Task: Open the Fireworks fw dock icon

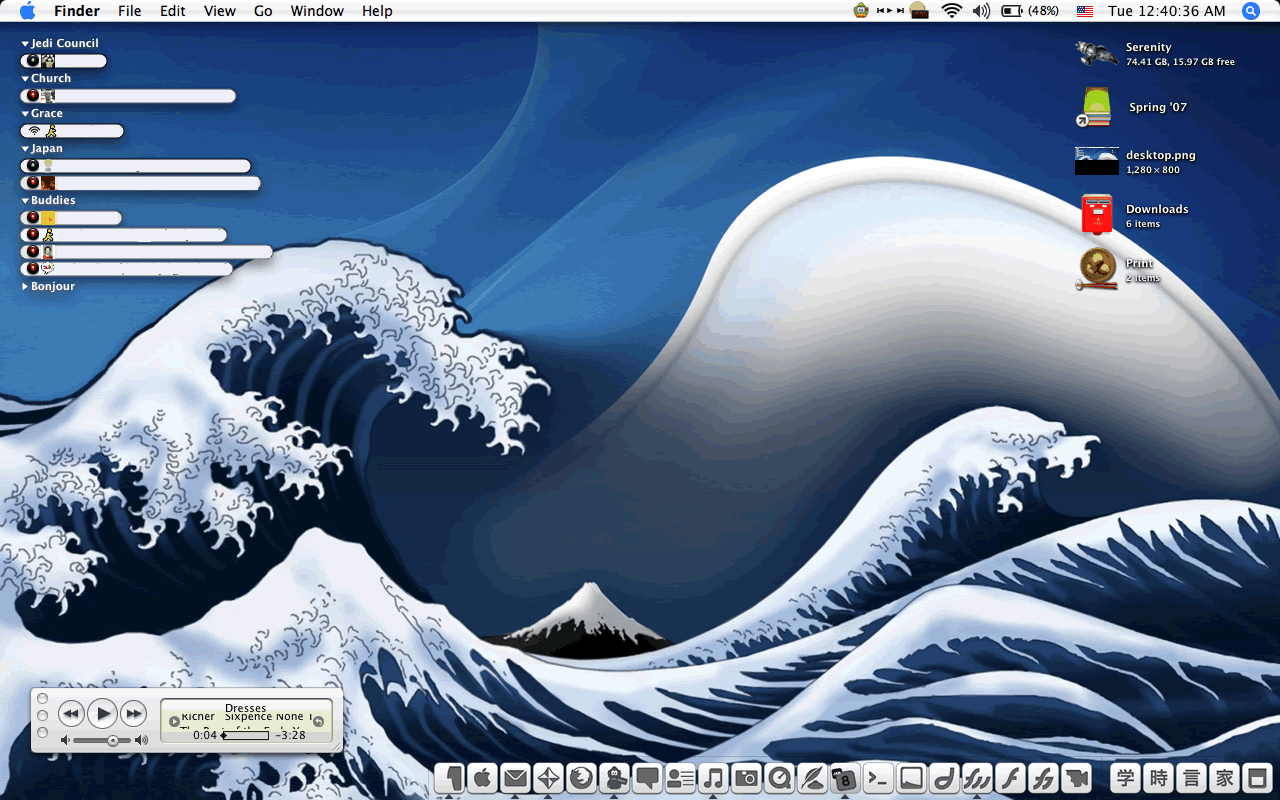Action: [x=977, y=777]
